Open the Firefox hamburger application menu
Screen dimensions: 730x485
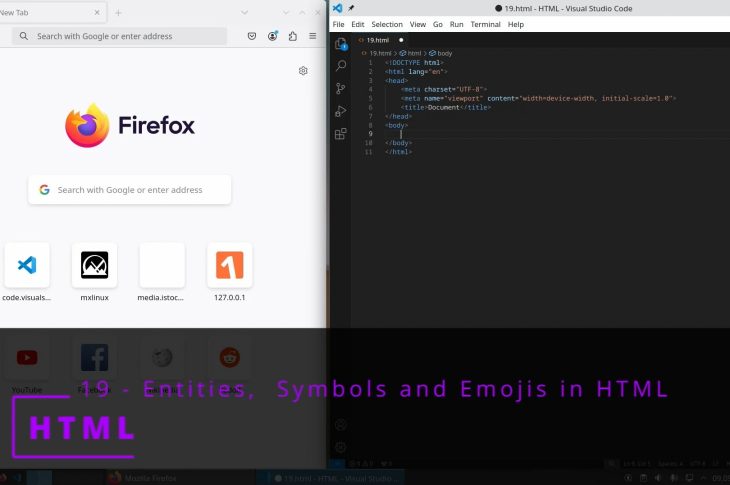(312, 36)
